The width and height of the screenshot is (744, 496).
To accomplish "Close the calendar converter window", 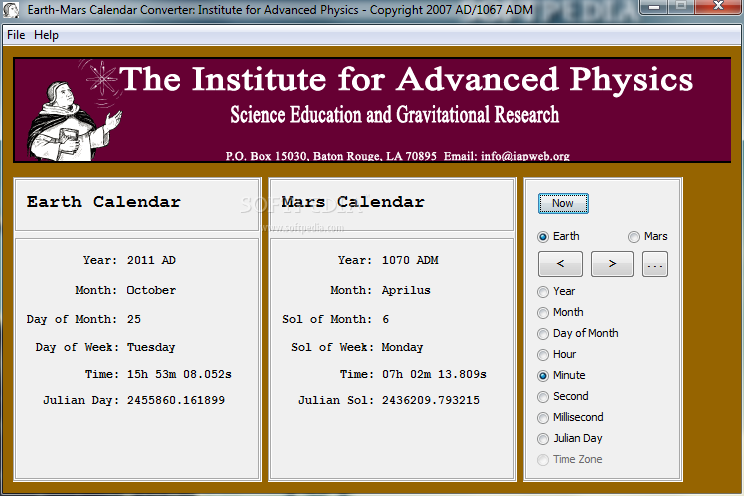I will [718, 7].
